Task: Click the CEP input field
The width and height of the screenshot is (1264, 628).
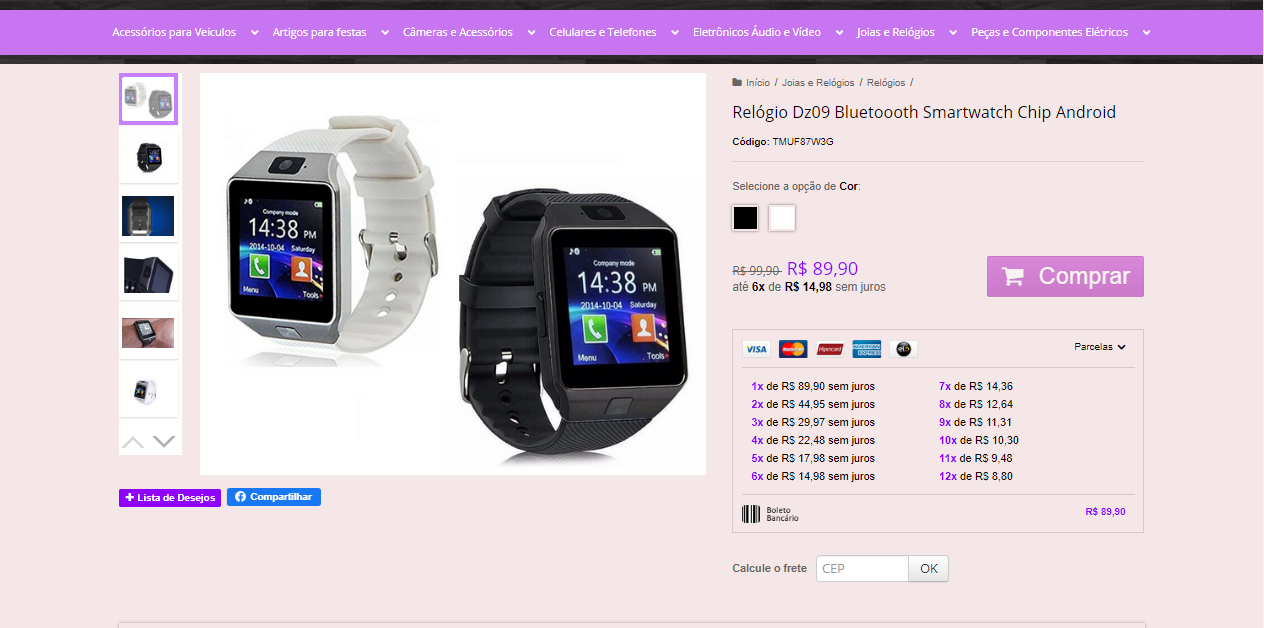Action: [862, 569]
